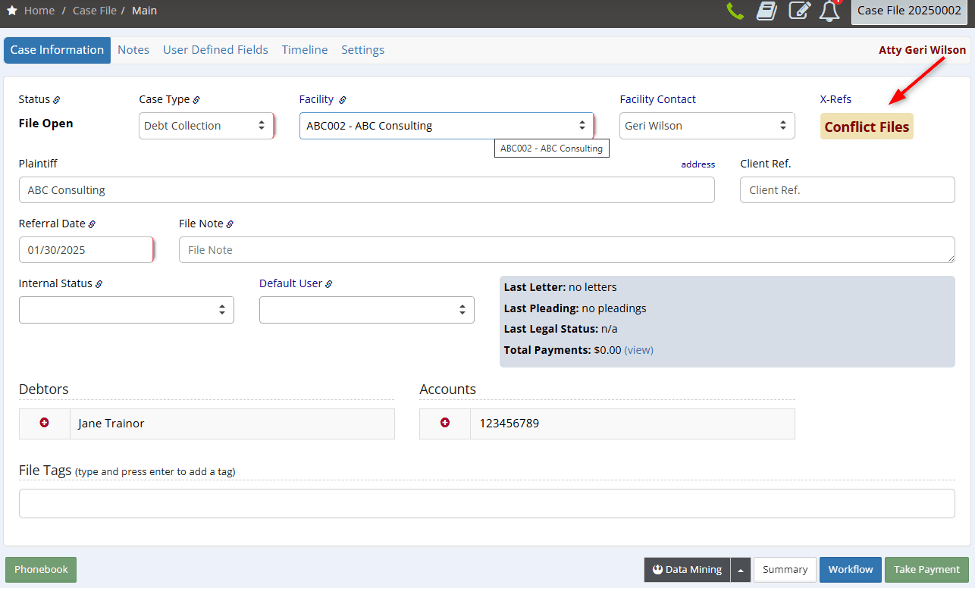
Task: Check notifications via the bell icon
Action: click(x=828, y=11)
